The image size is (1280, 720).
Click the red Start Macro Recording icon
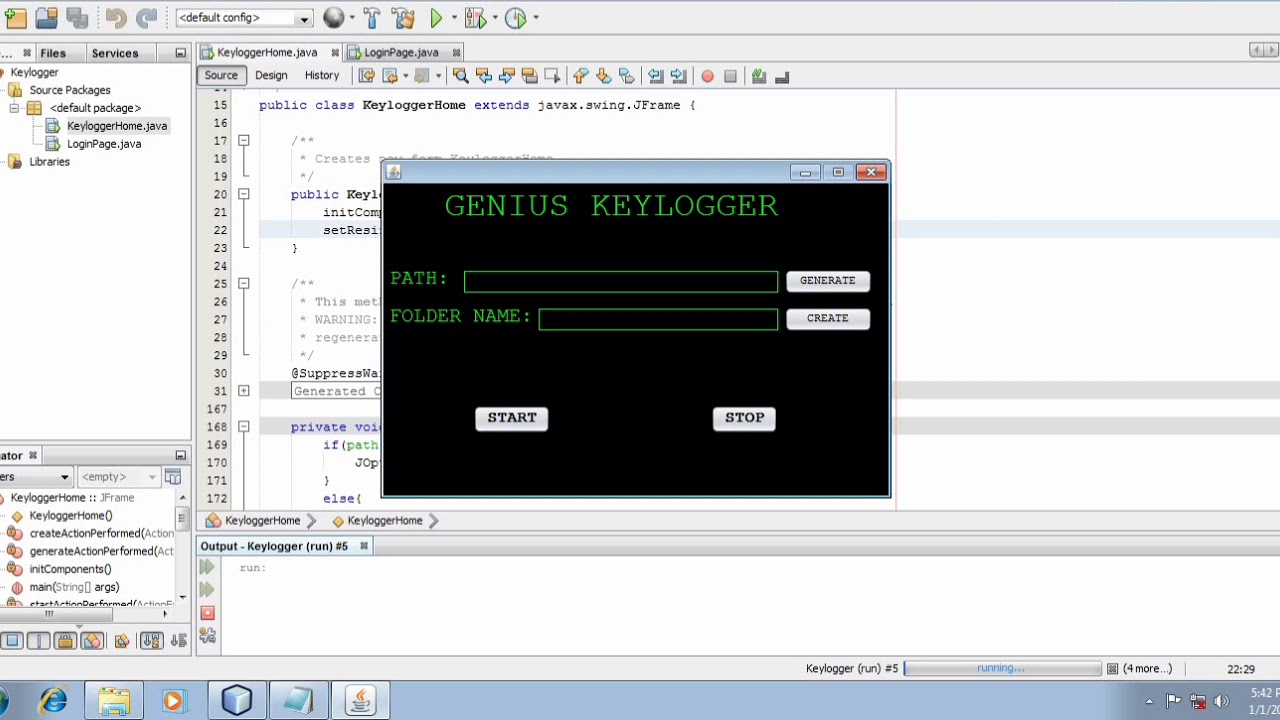click(x=707, y=76)
